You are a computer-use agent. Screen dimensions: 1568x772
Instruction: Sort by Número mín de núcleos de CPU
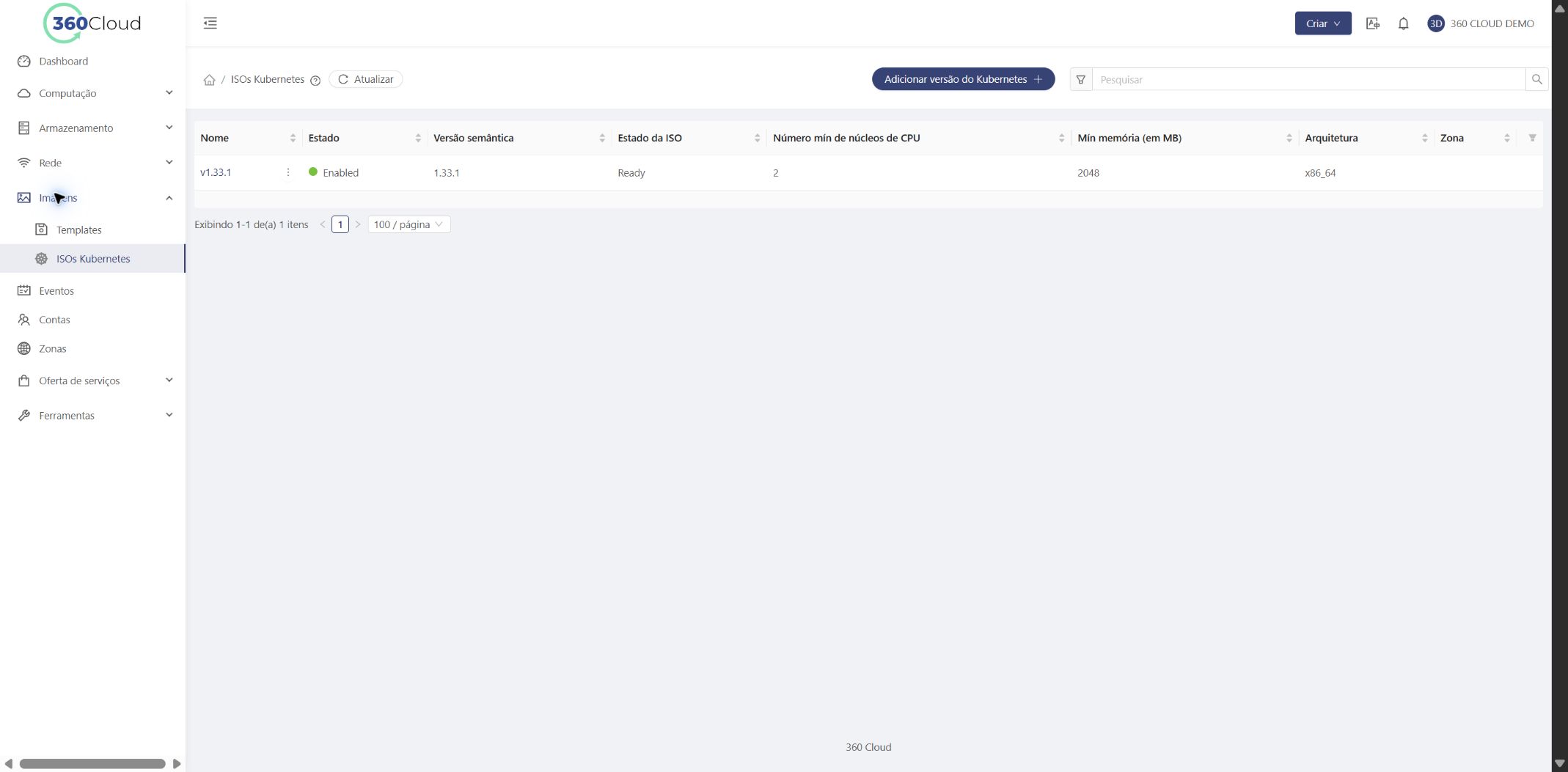1061,138
